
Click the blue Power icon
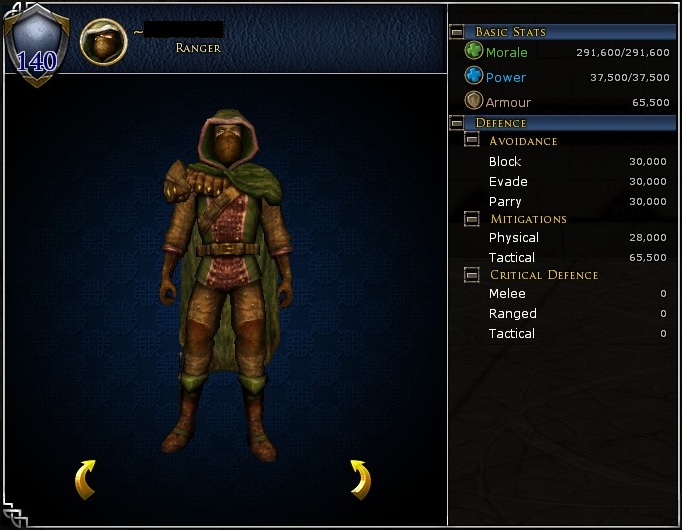474,75
